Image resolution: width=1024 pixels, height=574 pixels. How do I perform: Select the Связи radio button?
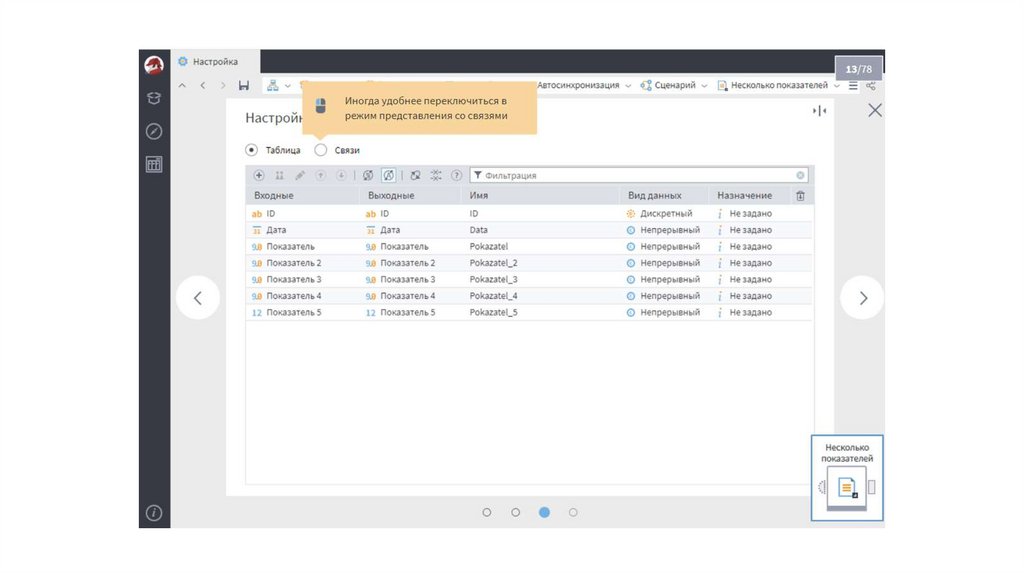click(x=321, y=150)
